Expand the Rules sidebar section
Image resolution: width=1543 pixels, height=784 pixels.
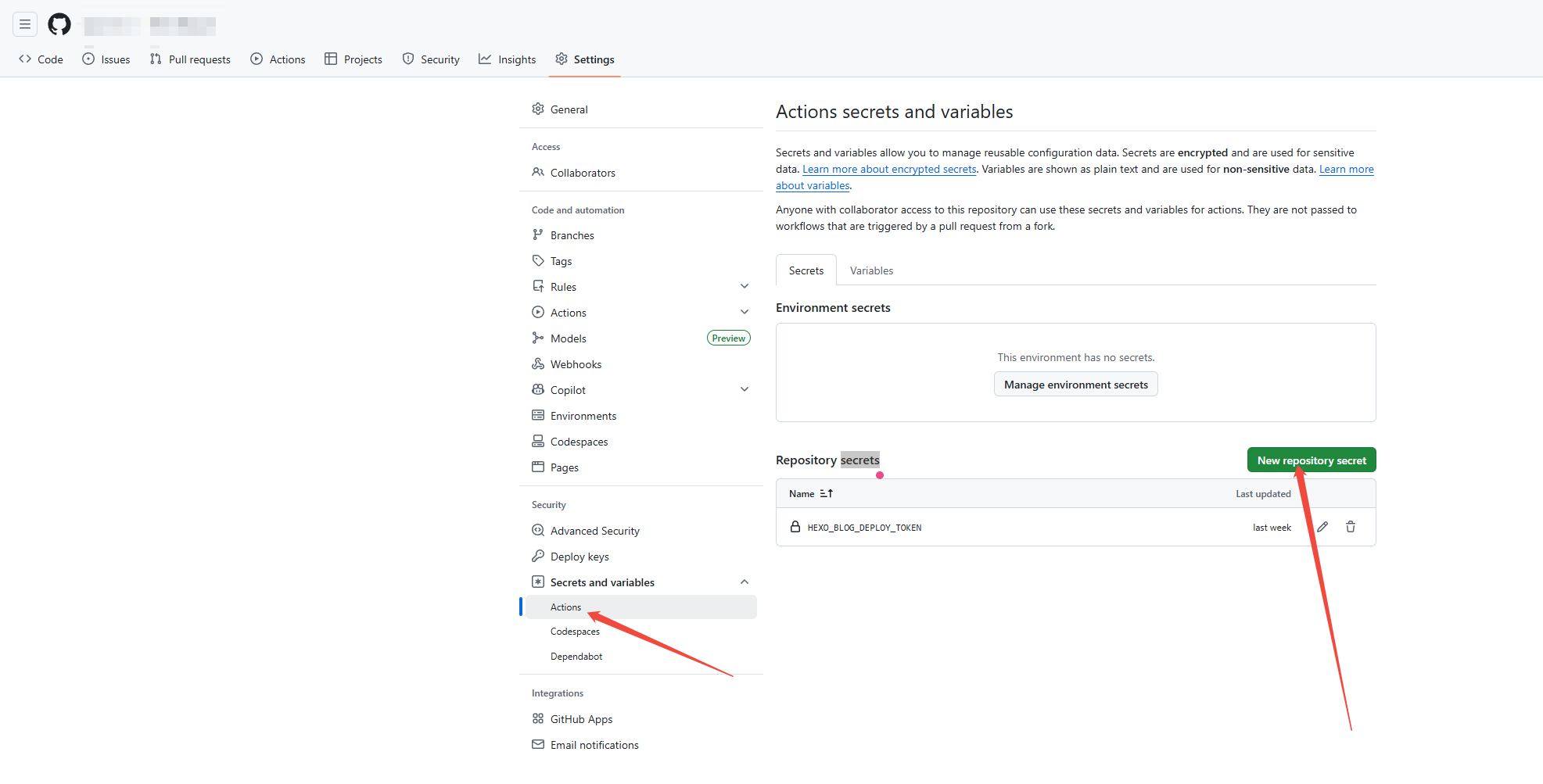click(745, 287)
